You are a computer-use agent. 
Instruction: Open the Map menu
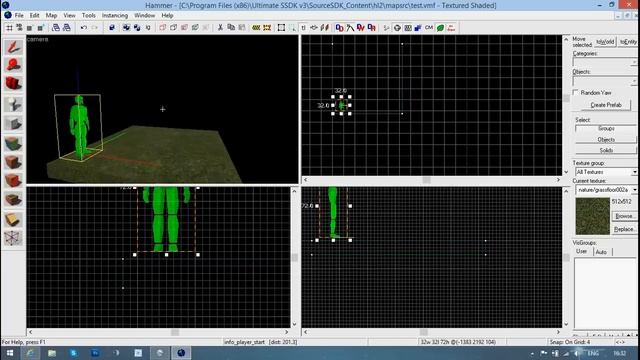pos(51,15)
